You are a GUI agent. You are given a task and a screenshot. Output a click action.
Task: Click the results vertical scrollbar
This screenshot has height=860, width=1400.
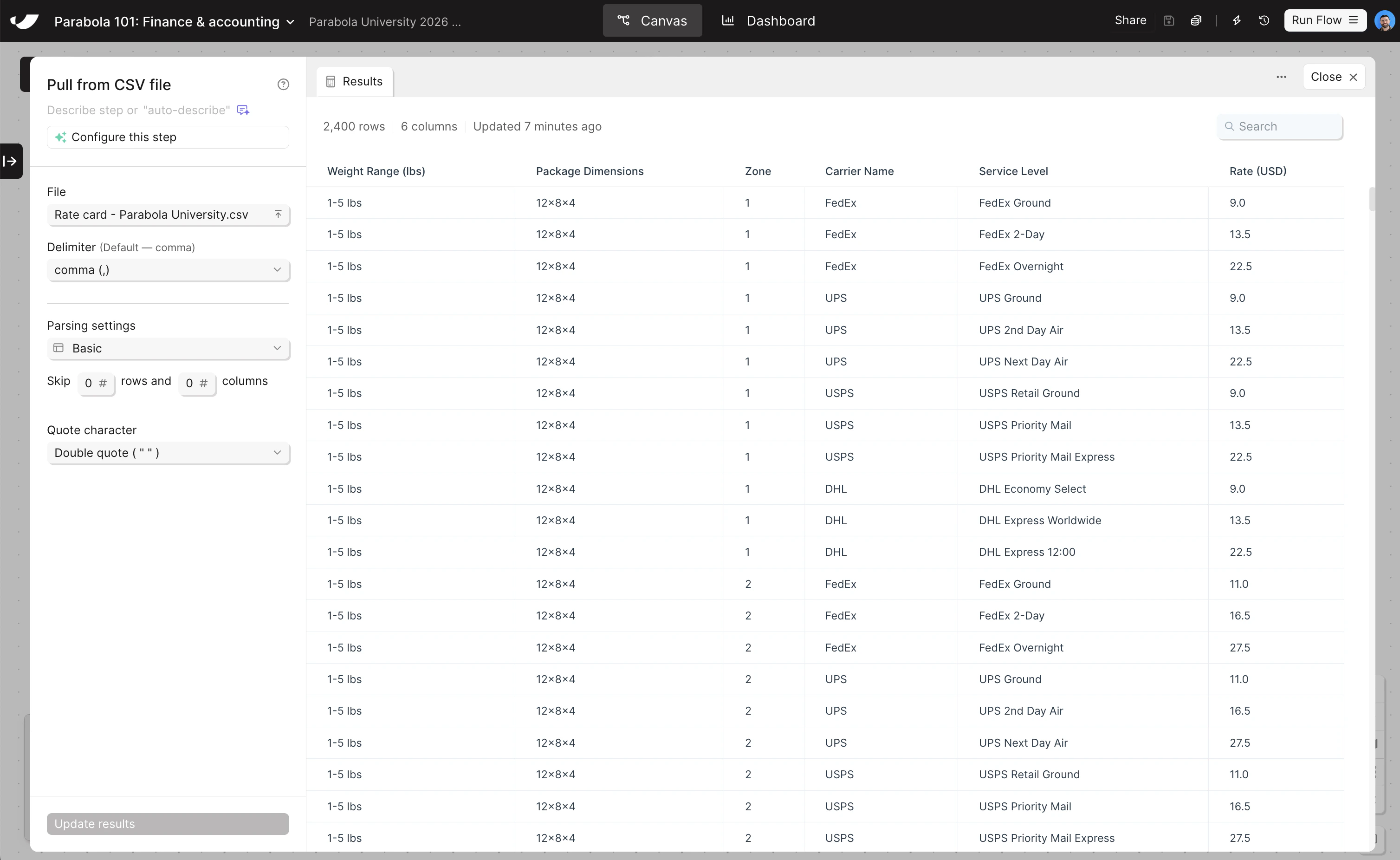click(1372, 199)
